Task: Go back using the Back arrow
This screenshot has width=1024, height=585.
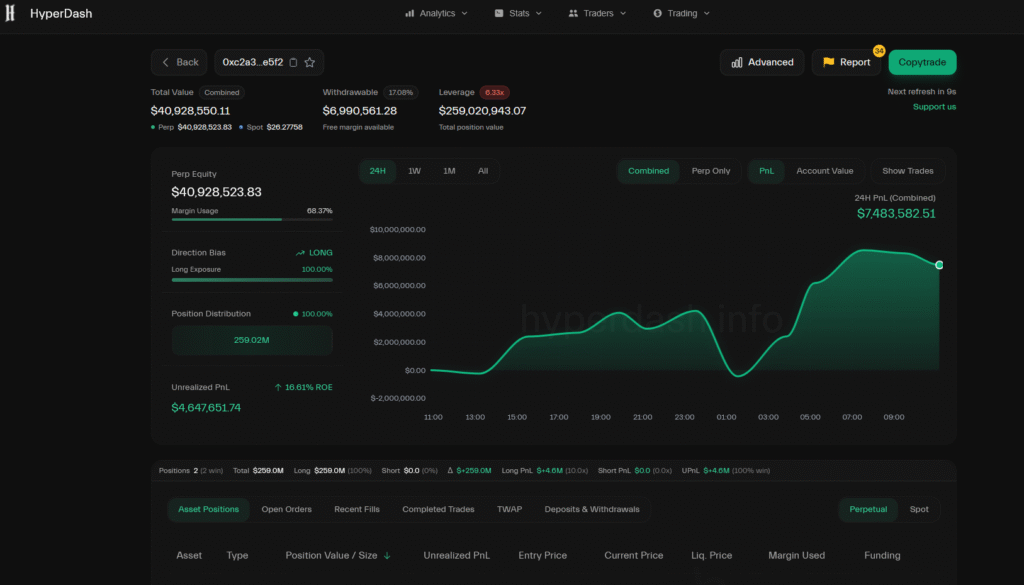Action: coord(166,62)
